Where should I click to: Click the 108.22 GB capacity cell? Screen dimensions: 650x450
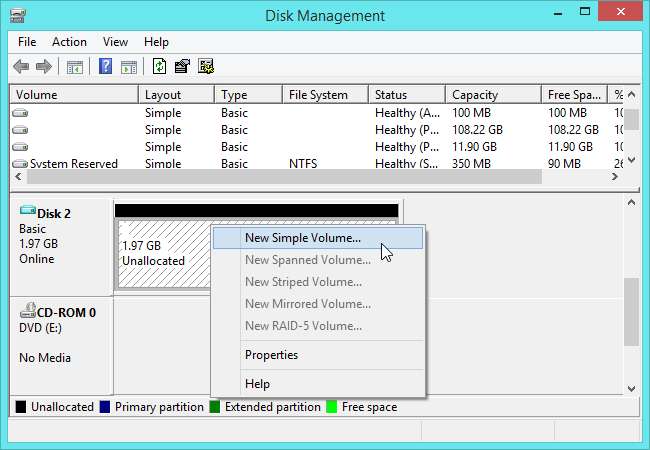pyautogui.click(x=477, y=130)
